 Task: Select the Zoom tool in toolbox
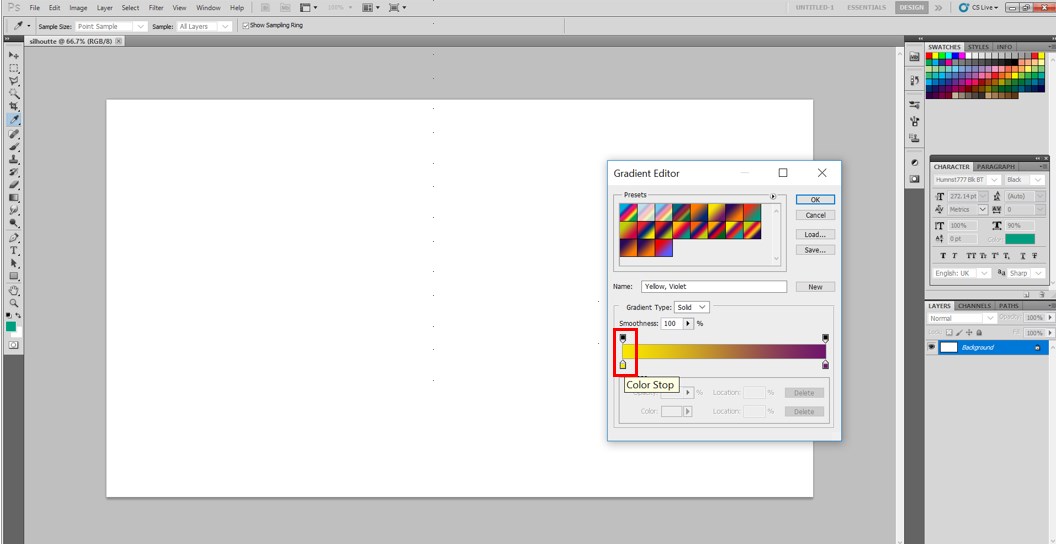tap(13, 304)
